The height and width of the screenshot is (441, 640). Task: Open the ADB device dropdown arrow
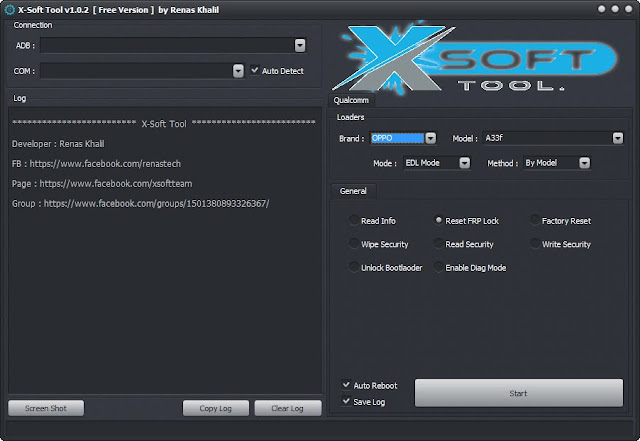click(300, 45)
